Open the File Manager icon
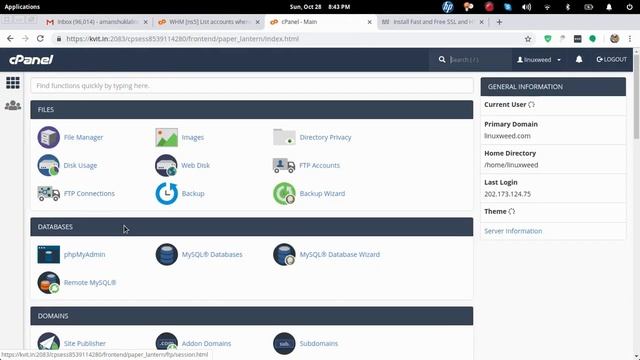This screenshot has width=640, height=360. pos(49,137)
